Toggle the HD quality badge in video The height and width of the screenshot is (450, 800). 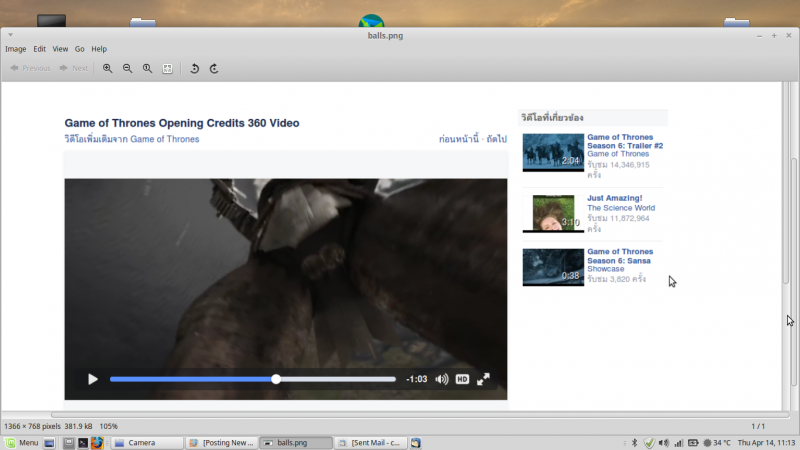click(x=462, y=379)
